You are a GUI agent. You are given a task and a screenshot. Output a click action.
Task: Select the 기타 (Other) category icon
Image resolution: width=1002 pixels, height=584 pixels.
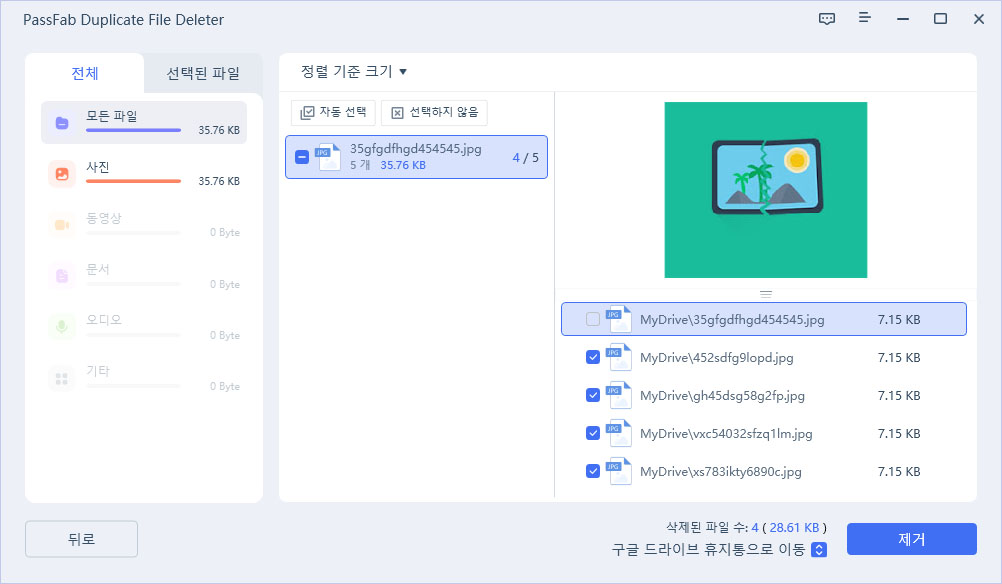coord(63,378)
